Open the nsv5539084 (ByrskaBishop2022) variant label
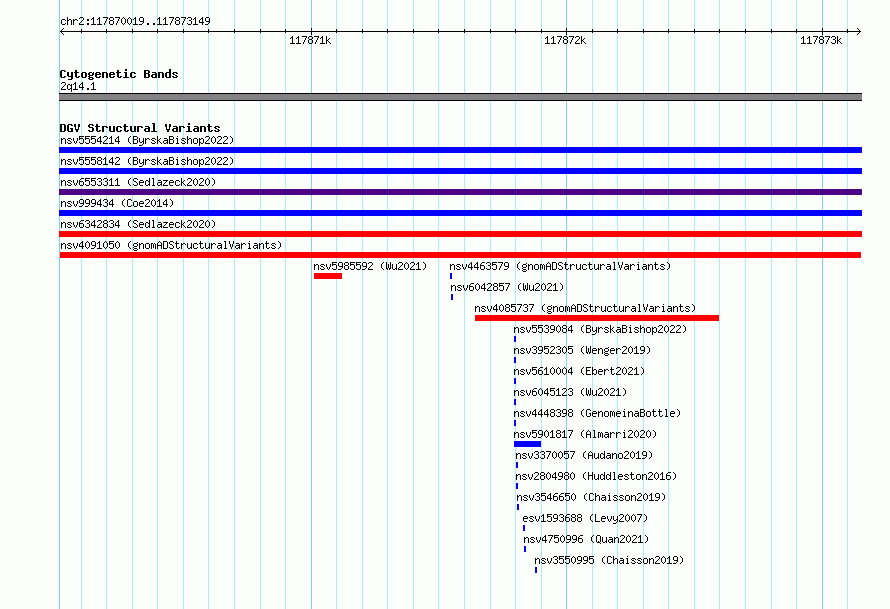The width and height of the screenshot is (890, 609). pos(600,329)
